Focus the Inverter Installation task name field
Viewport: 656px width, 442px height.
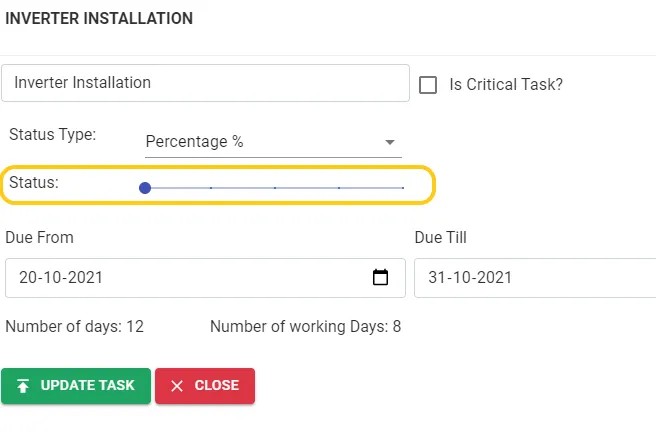[x=205, y=83]
